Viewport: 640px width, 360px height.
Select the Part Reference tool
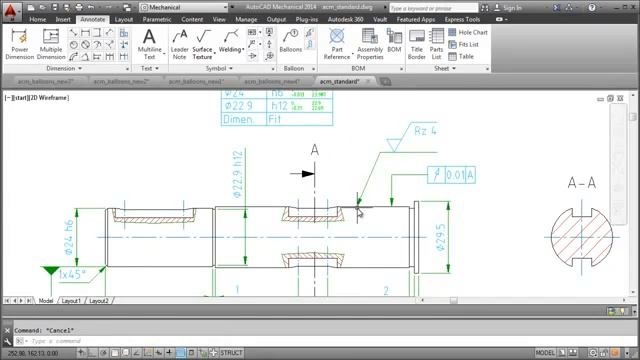point(337,44)
